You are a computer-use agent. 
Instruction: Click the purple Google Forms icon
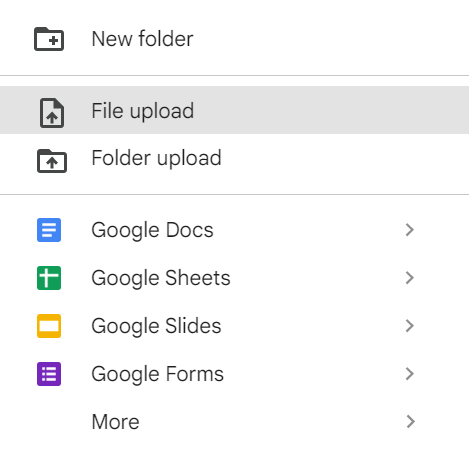(49, 374)
